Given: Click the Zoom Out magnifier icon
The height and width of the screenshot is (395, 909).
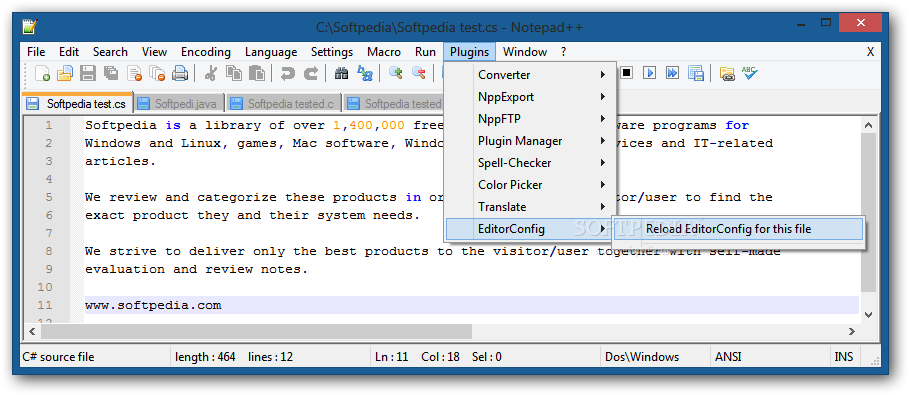Looking at the screenshot, I should click(x=418, y=73).
